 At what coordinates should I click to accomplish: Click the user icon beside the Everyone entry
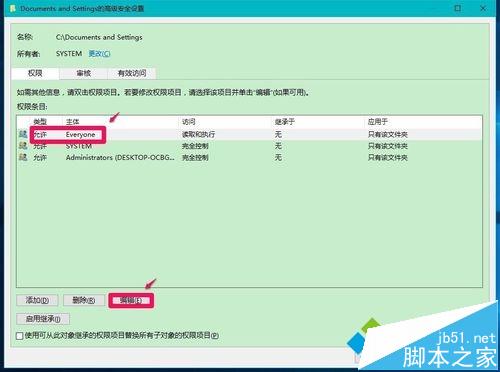point(23,134)
